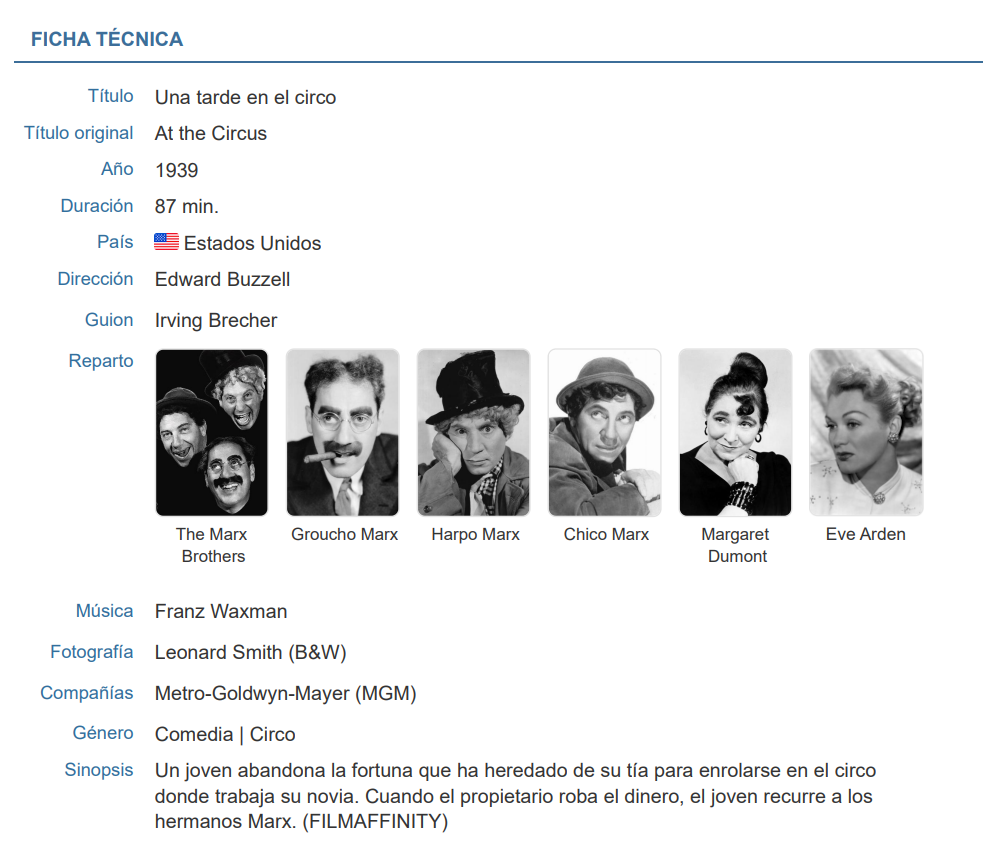997x860 pixels.
Task: Open Metro-Goldwyn-Mayer (MGM) company link
Action: [x=285, y=693]
